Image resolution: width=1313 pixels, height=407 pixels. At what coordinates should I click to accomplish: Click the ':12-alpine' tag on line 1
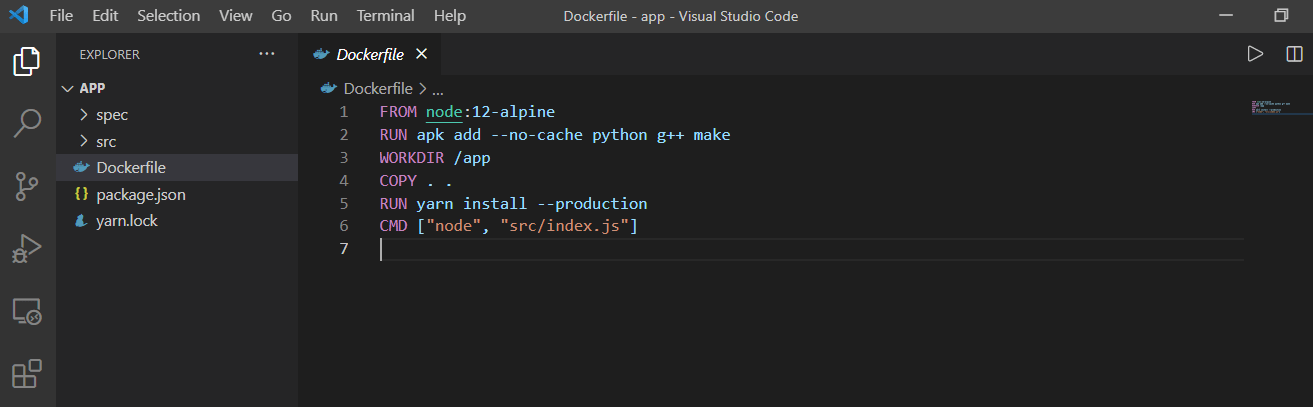point(508,111)
